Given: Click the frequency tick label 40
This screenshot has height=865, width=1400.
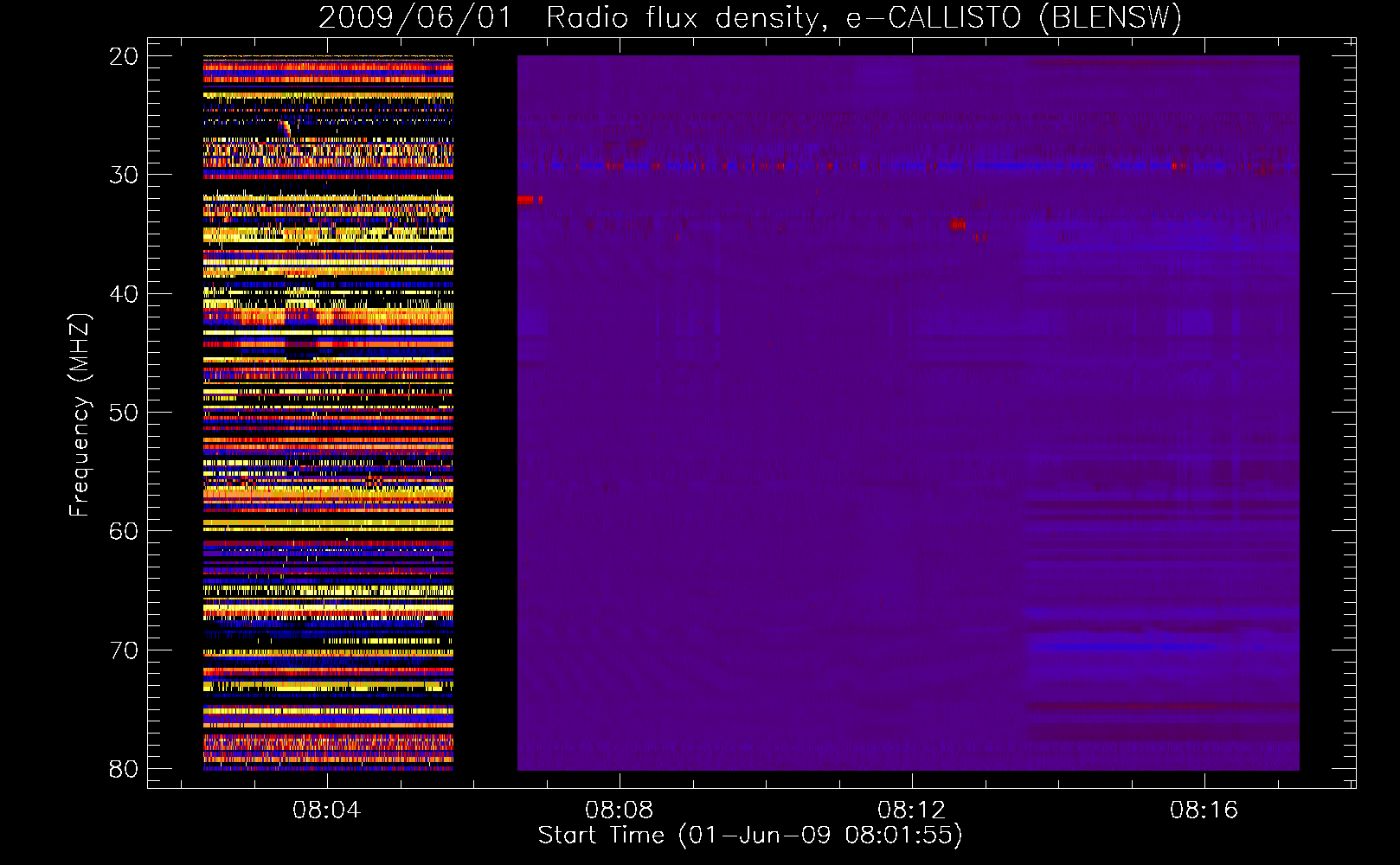Looking at the screenshot, I should point(124,294).
